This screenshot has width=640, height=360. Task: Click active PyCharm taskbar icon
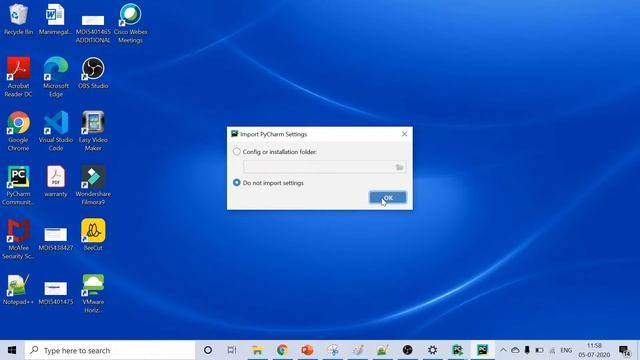[x=482, y=350]
